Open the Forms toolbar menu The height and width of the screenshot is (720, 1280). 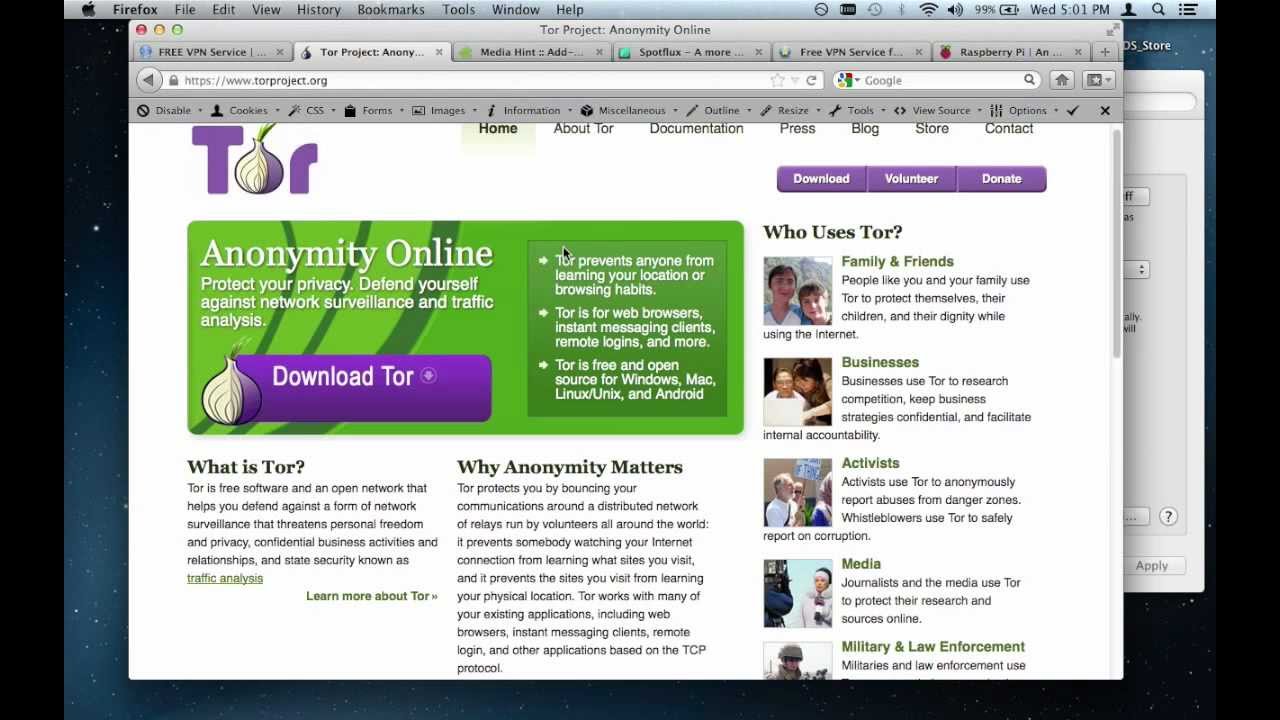coord(373,111)
